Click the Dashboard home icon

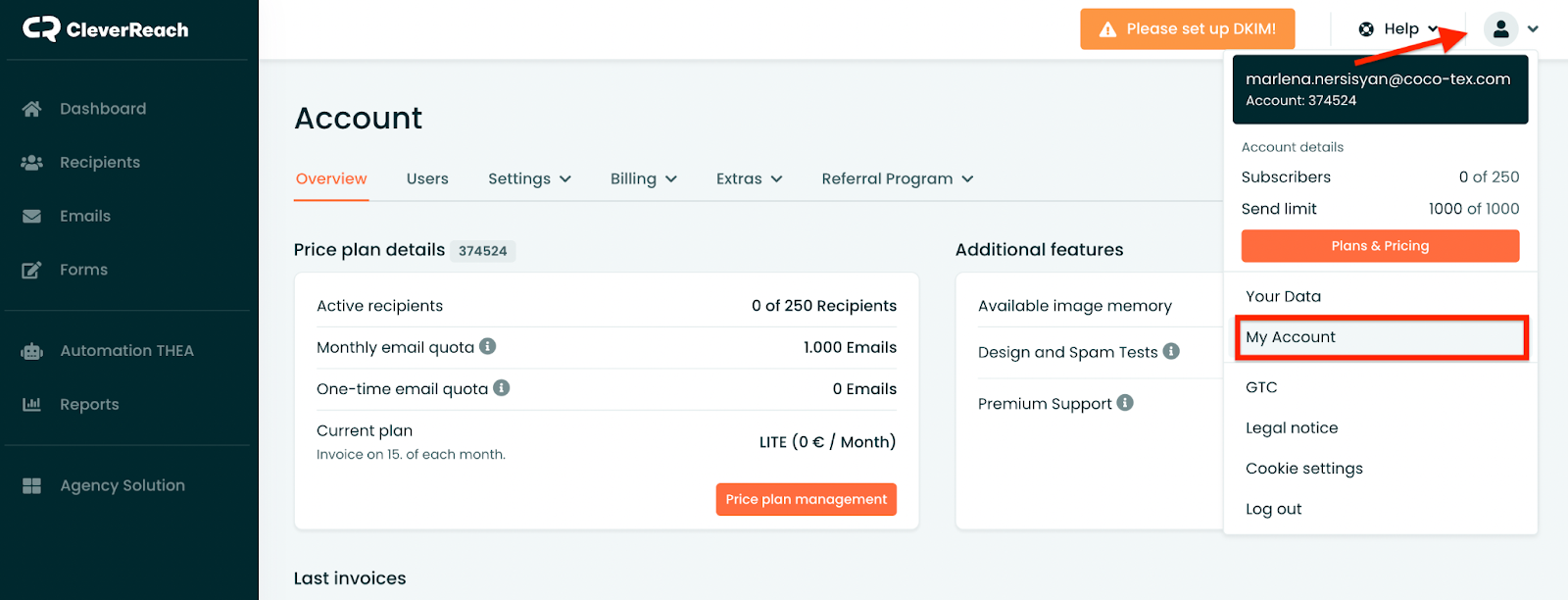(31, 109)
